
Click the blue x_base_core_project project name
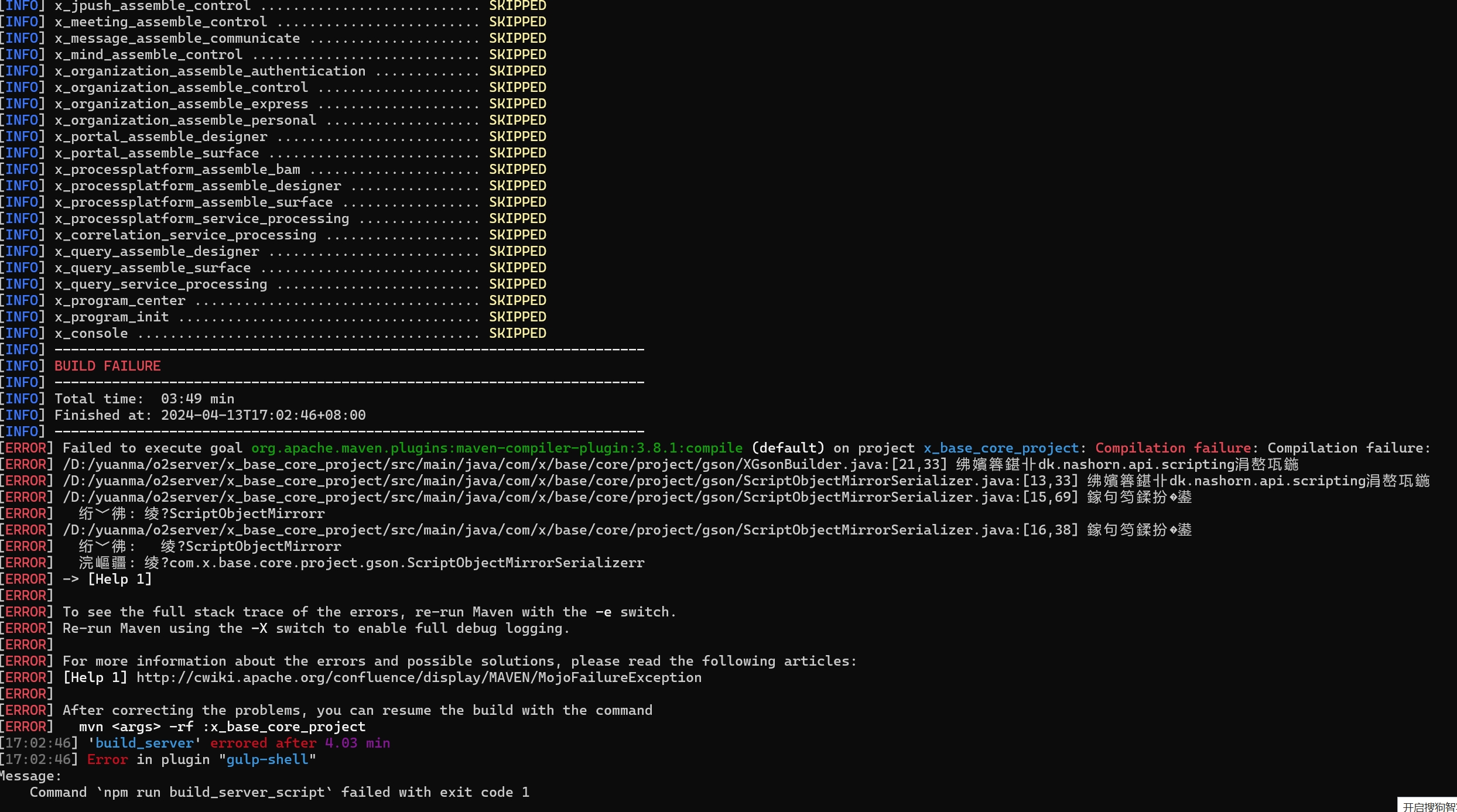[x=1000, y=448]
